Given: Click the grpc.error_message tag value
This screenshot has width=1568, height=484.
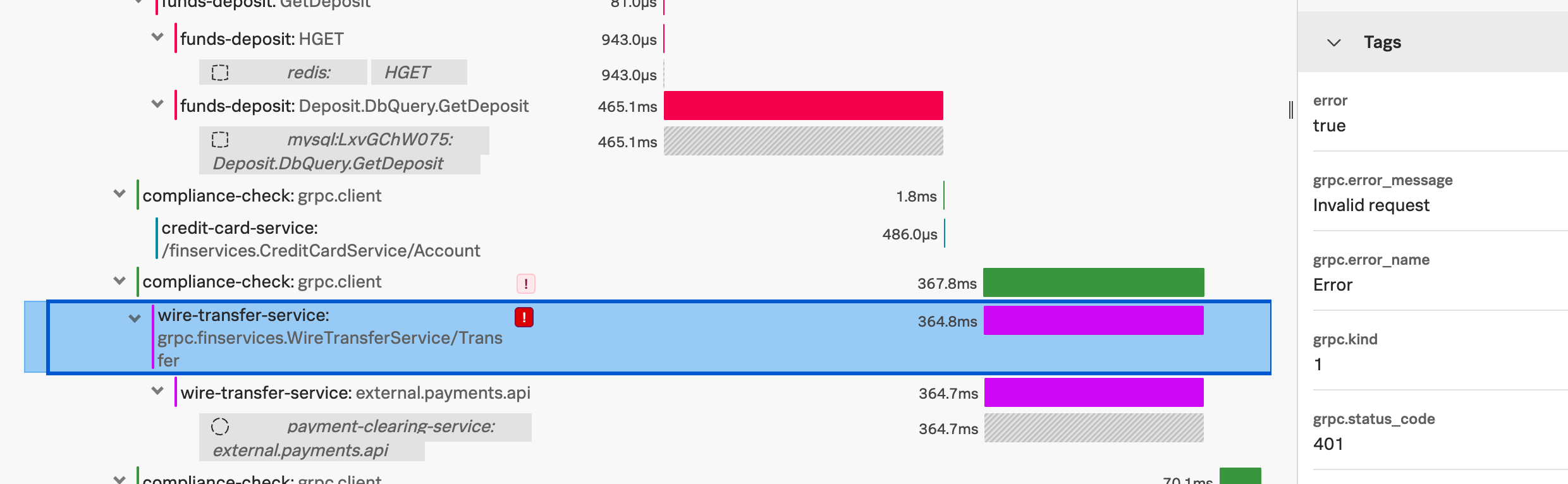Looking at the screenshot, I should (x=1371, y=205).
